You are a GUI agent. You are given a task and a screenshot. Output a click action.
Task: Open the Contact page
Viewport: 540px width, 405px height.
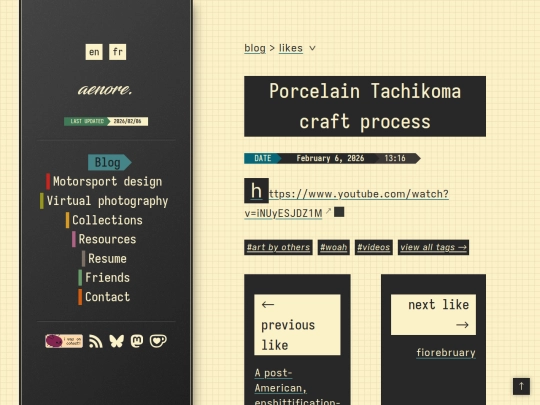pyautogui.click(x=104, y=297)
